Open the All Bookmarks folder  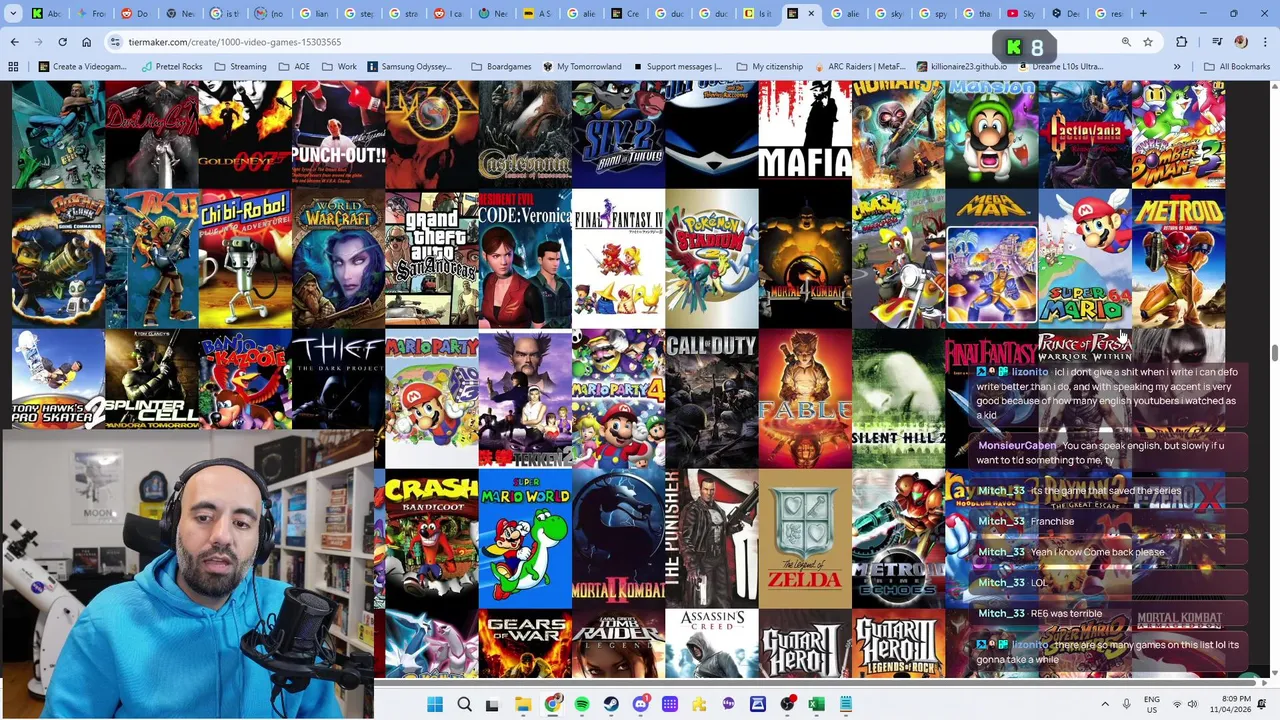pyautogui.click(x=1237, y=67)
